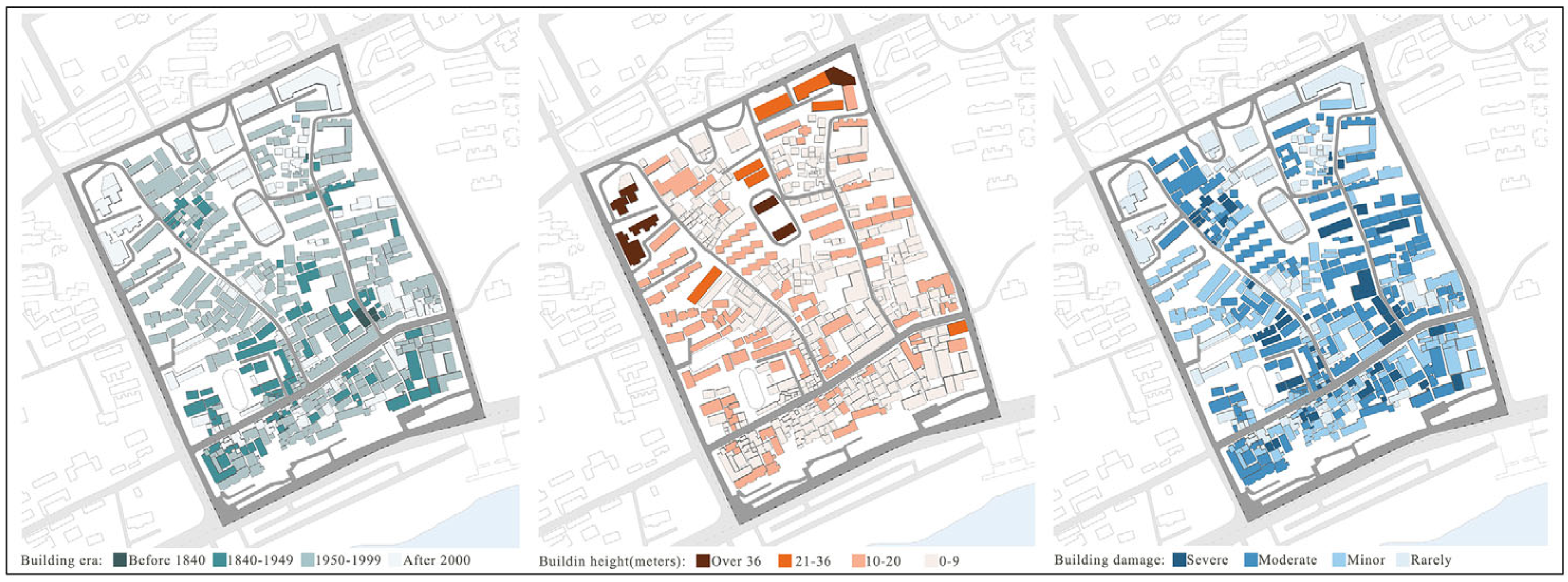
Task: Click the '1950-1999' legend text
Action: [x=349, y=560]
